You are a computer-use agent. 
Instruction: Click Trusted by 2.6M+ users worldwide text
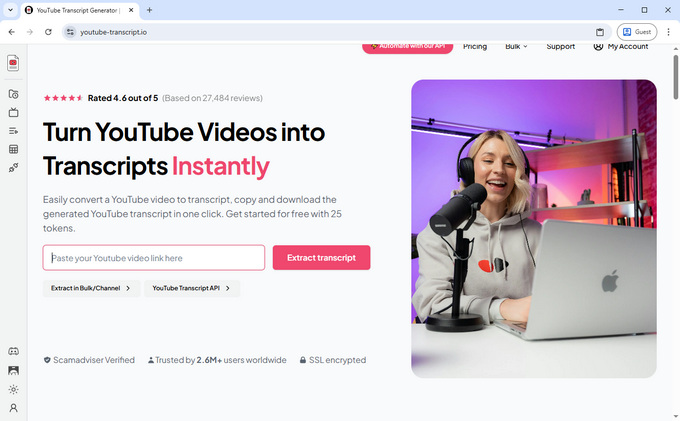(217, 360)
